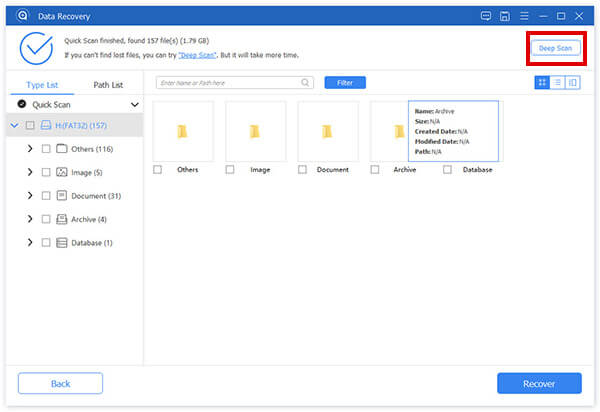Select the Document folder checkbox in grid
Viewport: 600px width, 412px height.
click(x=302, y=169)
